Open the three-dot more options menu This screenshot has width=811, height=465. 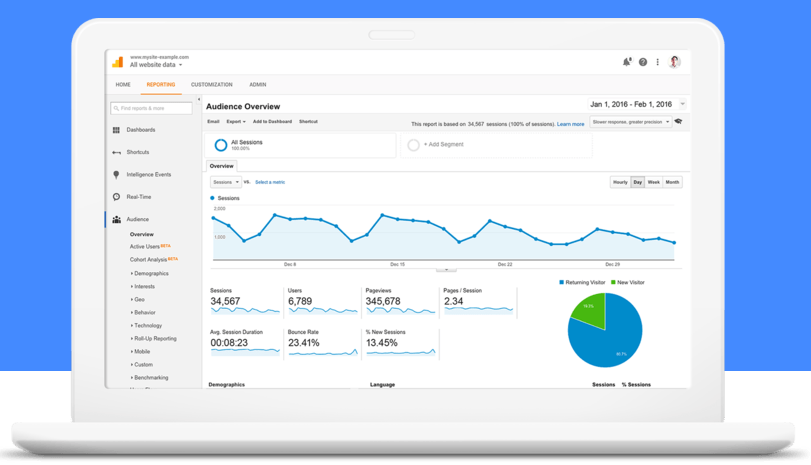657,62
